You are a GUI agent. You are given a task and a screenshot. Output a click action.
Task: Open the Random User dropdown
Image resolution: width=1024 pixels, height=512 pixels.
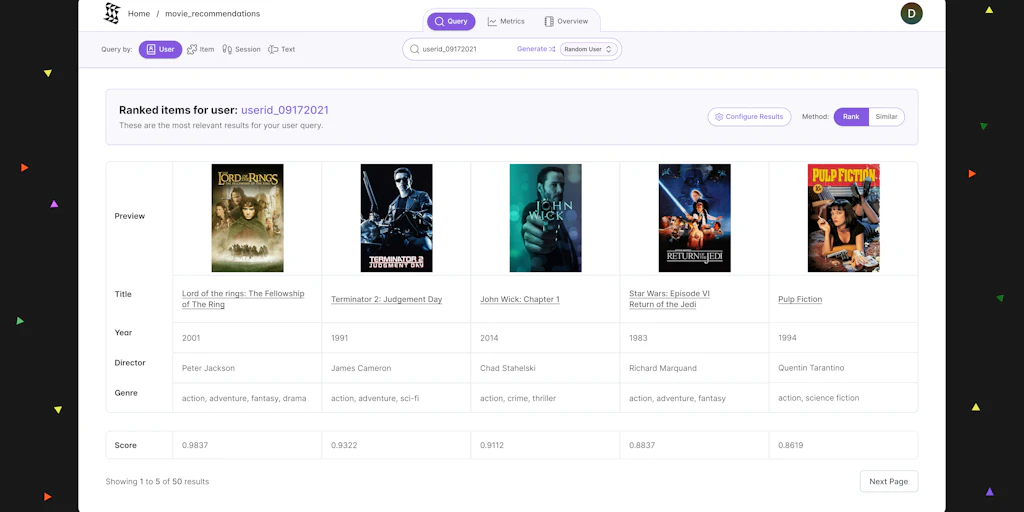588,49
